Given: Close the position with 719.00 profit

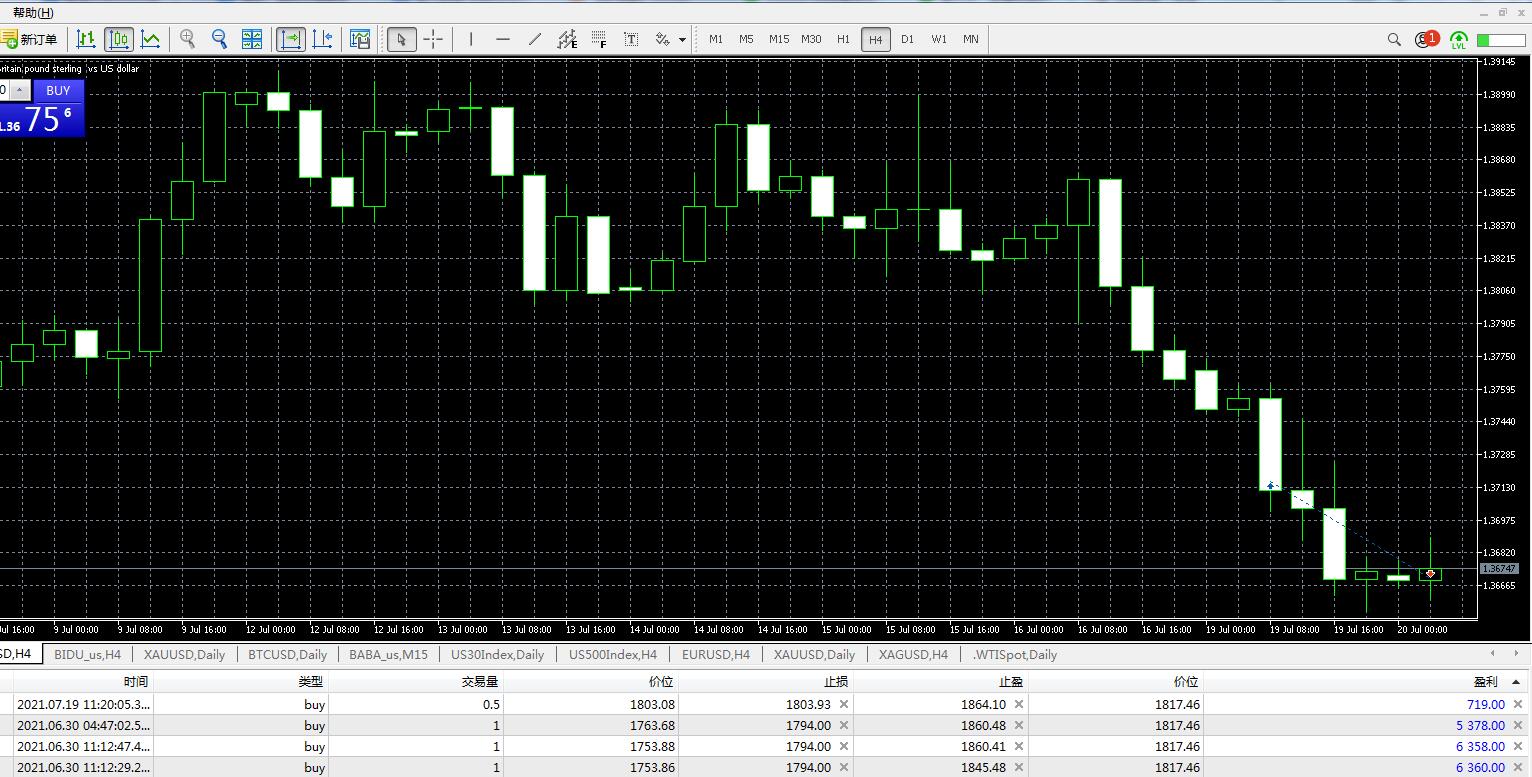Looking at the screenshot, I should [x=1517, y=704].
